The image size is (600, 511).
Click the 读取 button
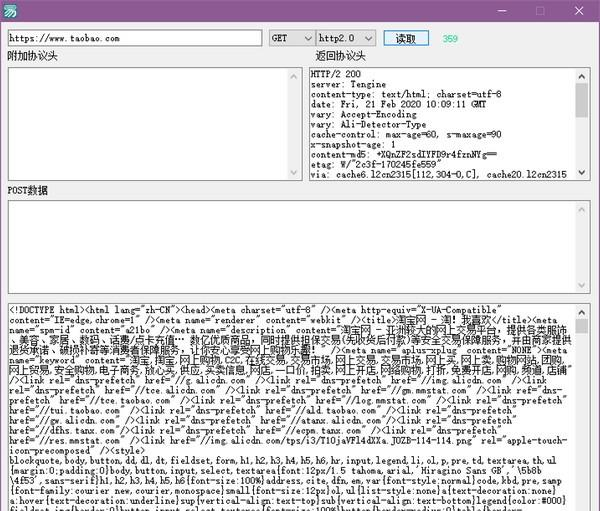point(406,38)
